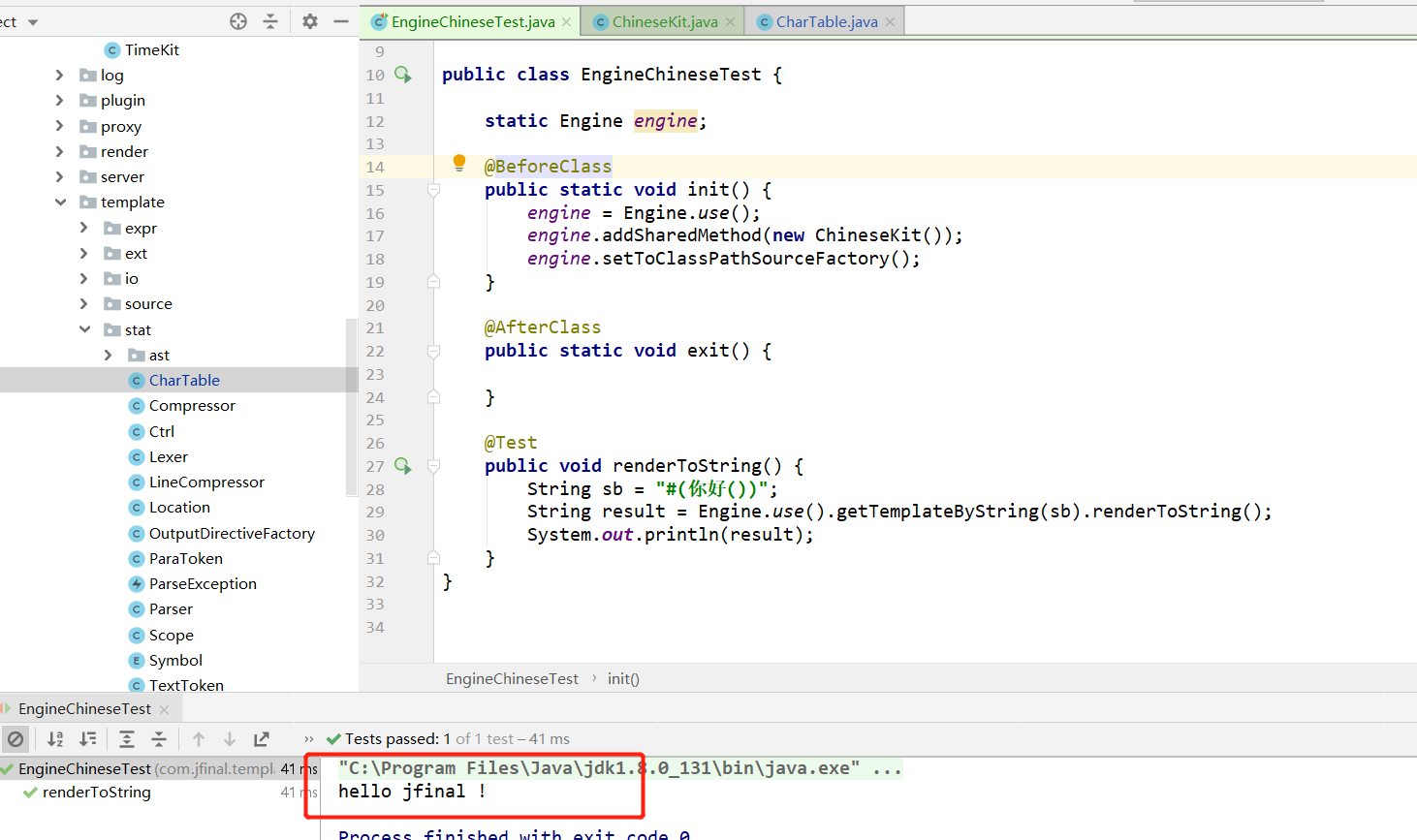This screenshot has width=1417, height=840.
Task: Expand all test results icon
Action: (127, 739)
